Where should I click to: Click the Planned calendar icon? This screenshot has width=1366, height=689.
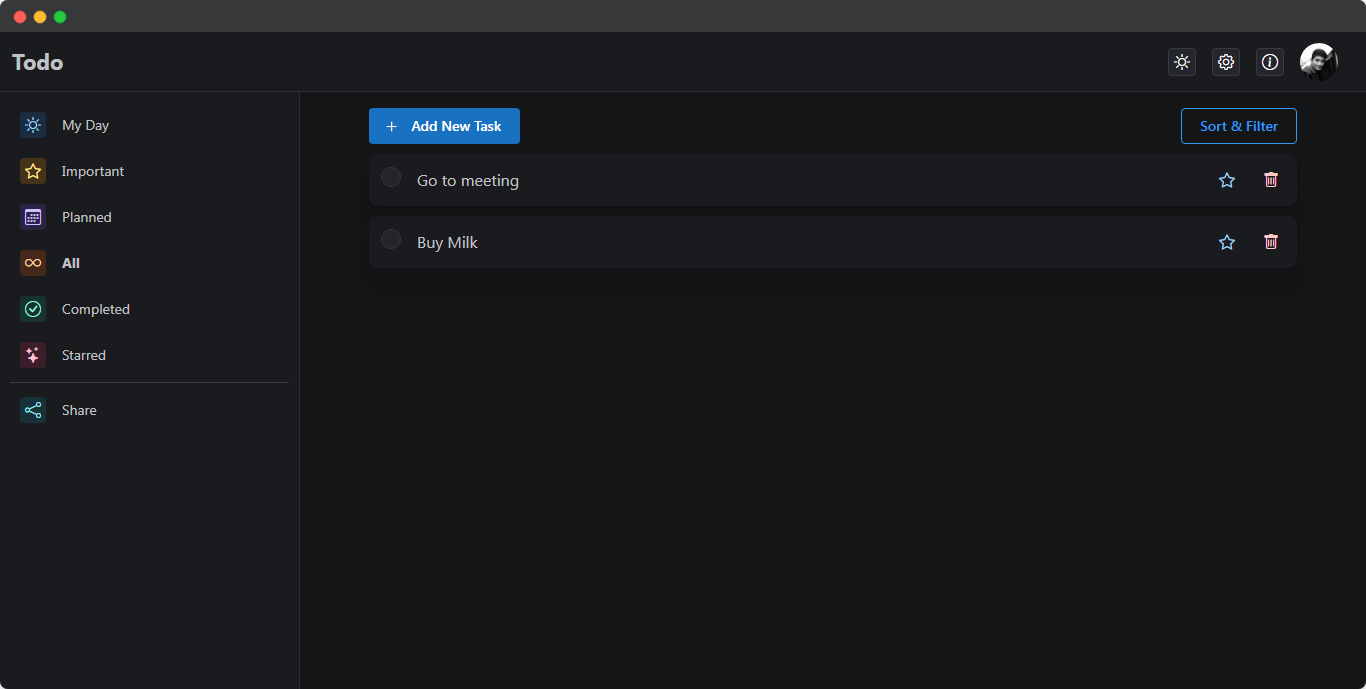(x=32, y=217)
